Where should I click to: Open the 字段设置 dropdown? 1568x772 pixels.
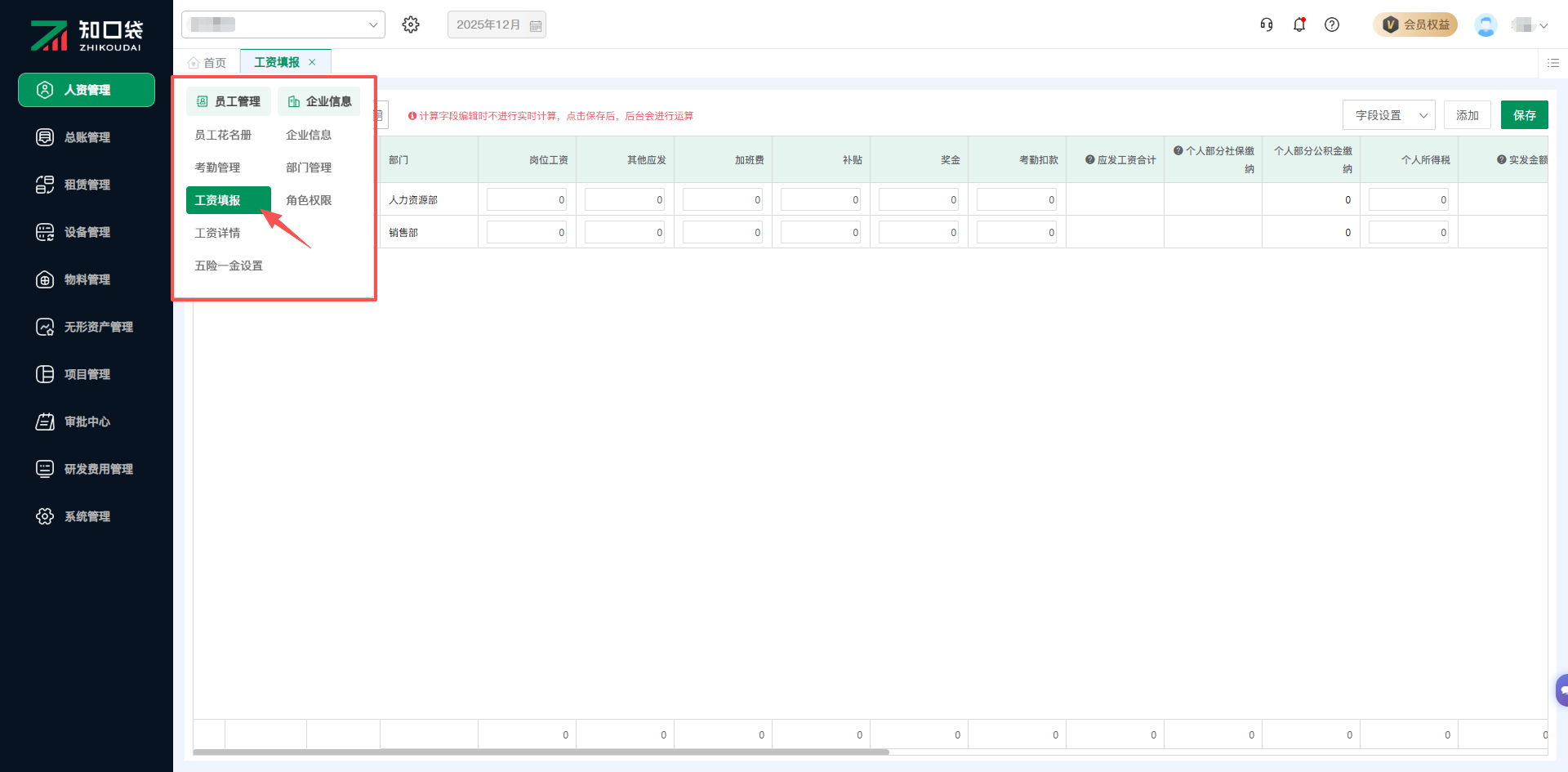tap(1389, 115)
